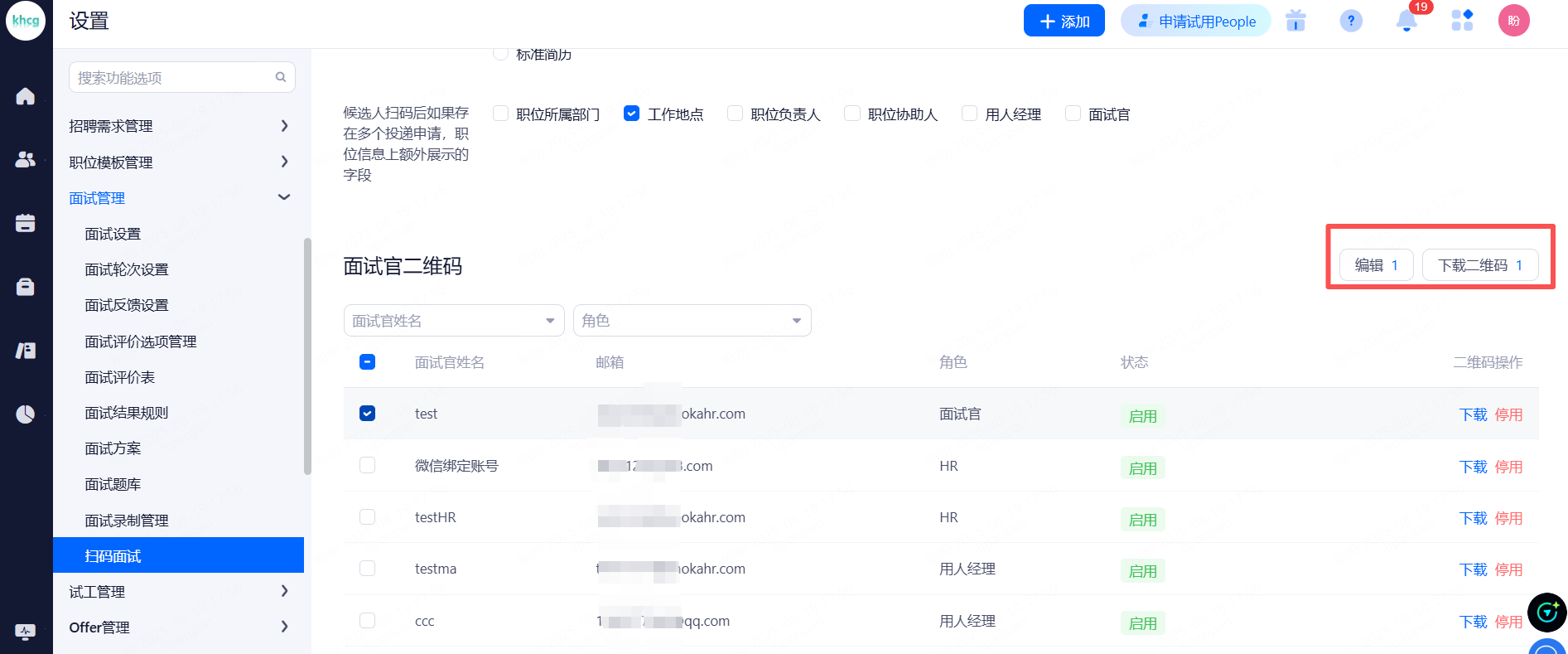The height and width of the screenshot is (654, 1568).
Task: Click the search magnifier icon in sidebar
Action: [x=281, y=77]
